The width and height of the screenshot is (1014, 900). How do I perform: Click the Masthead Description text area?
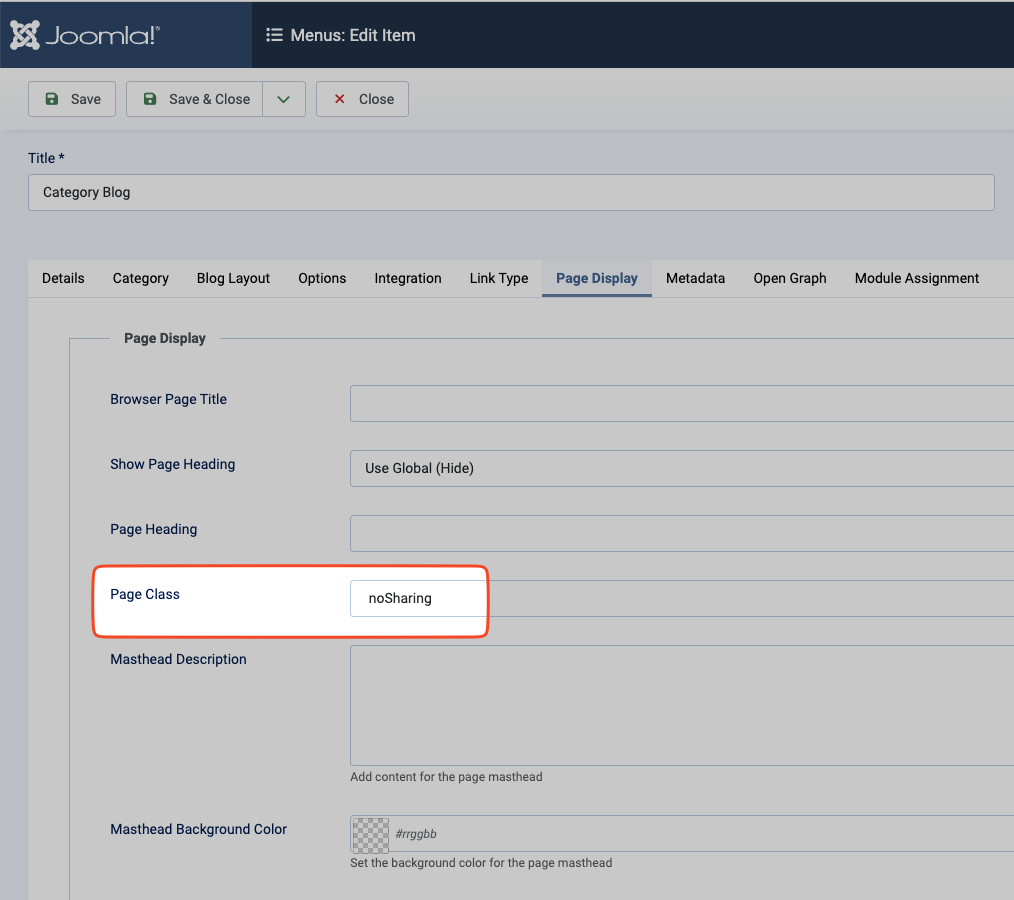point(682,705)
